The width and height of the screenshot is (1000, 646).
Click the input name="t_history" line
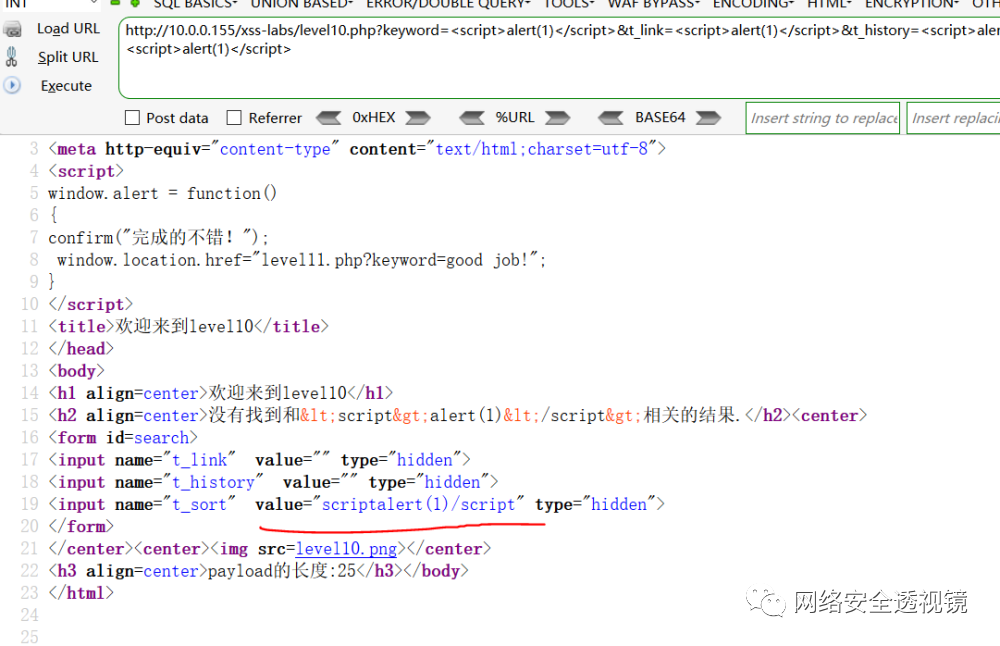273,483
